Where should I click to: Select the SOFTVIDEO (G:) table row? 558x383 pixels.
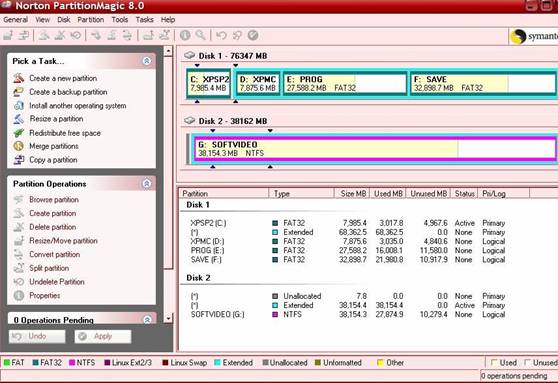click(x=348, y=315)
